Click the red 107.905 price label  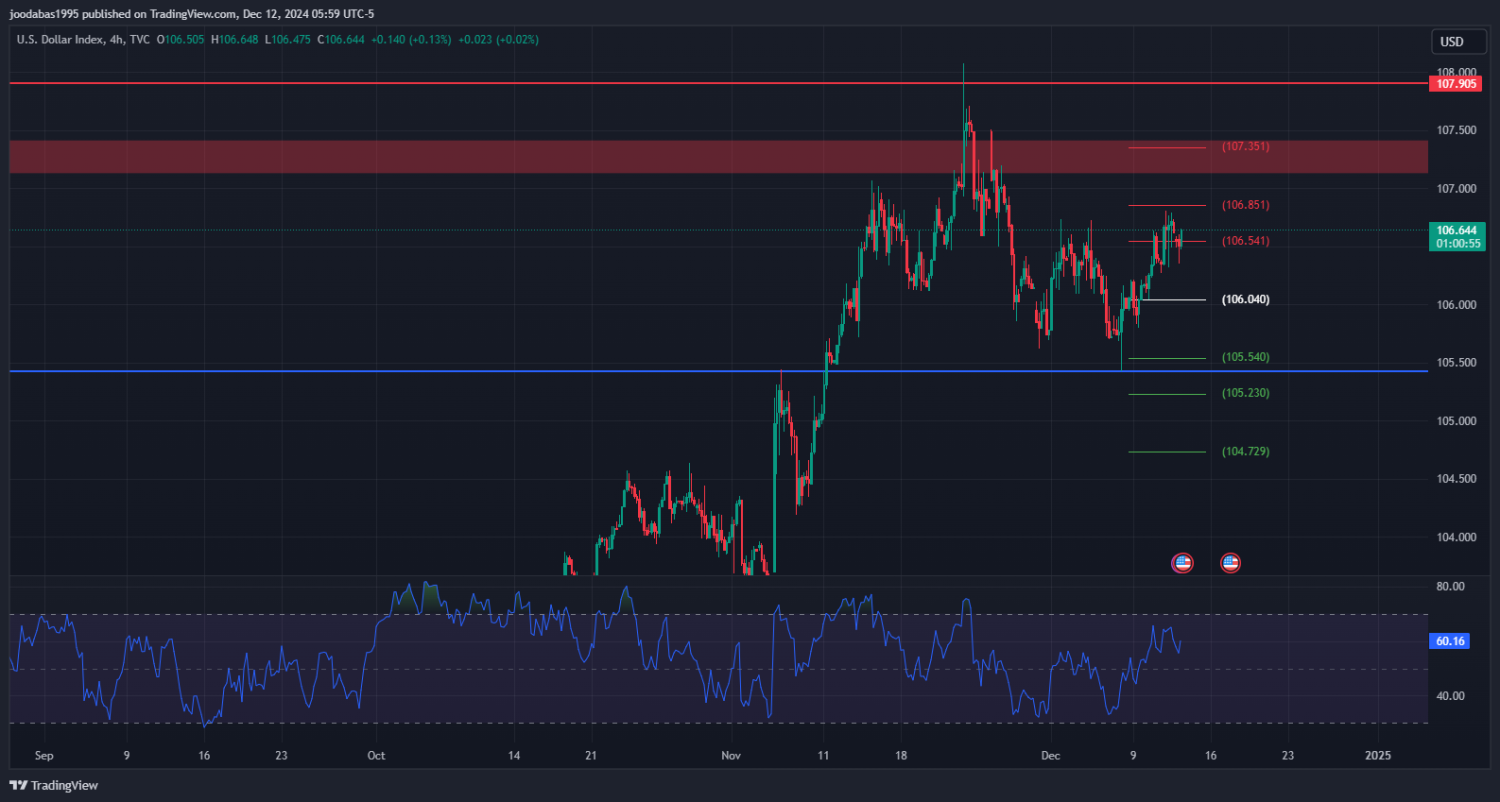point(1455,84)
